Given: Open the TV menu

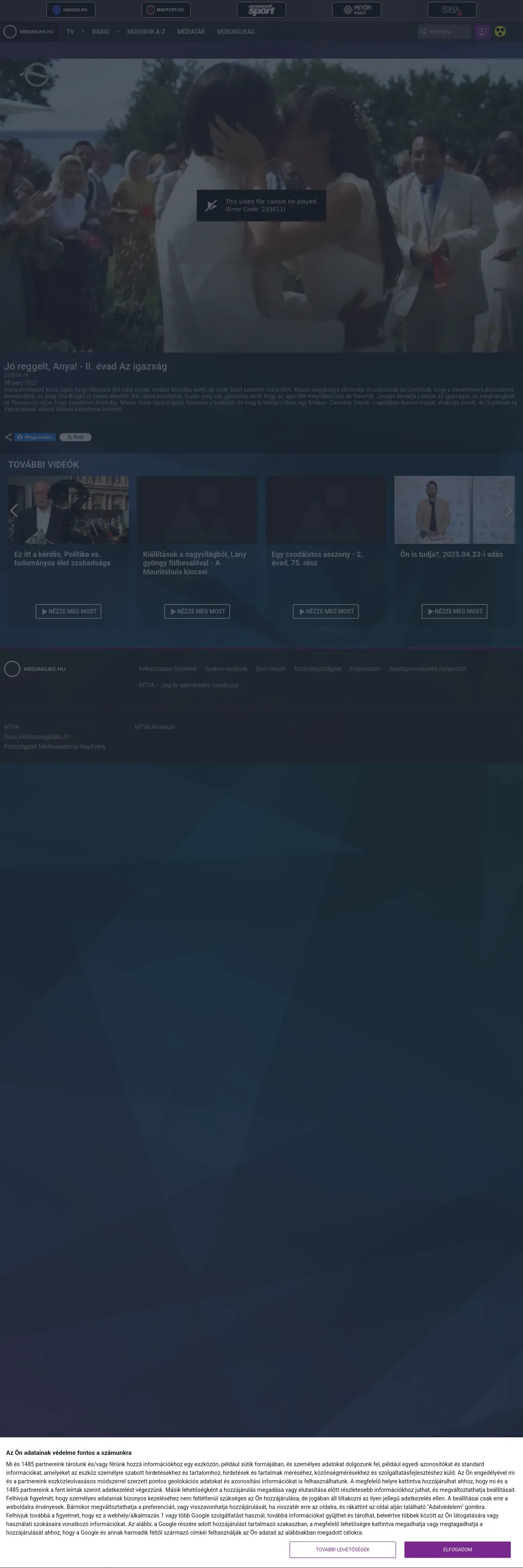Looking at the screenshot, I should [x=70, y=32].
